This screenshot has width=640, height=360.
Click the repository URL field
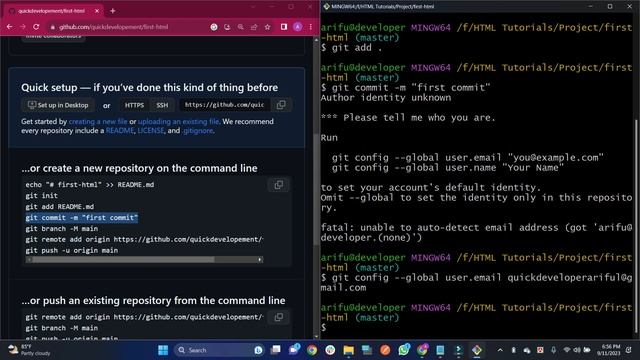[224, 105]
